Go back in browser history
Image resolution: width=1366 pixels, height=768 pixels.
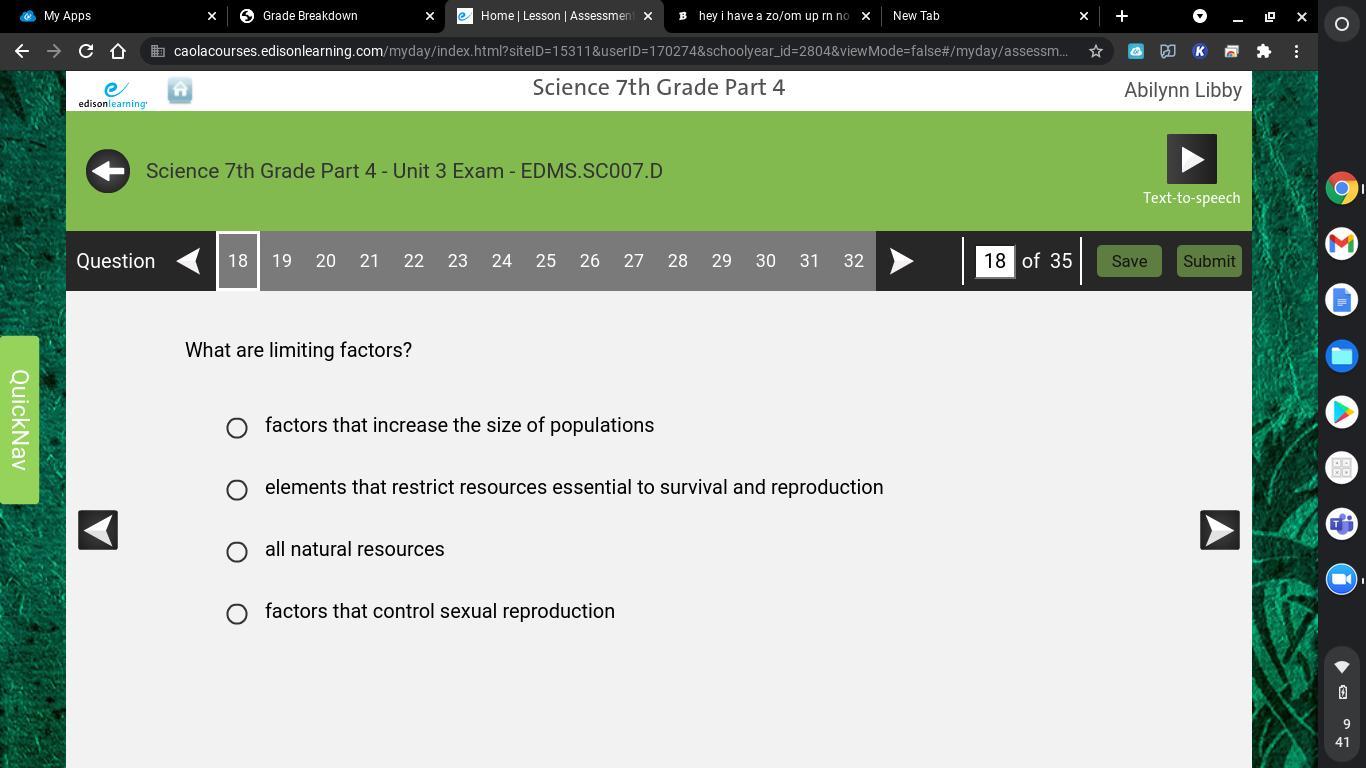pos(22,51)
